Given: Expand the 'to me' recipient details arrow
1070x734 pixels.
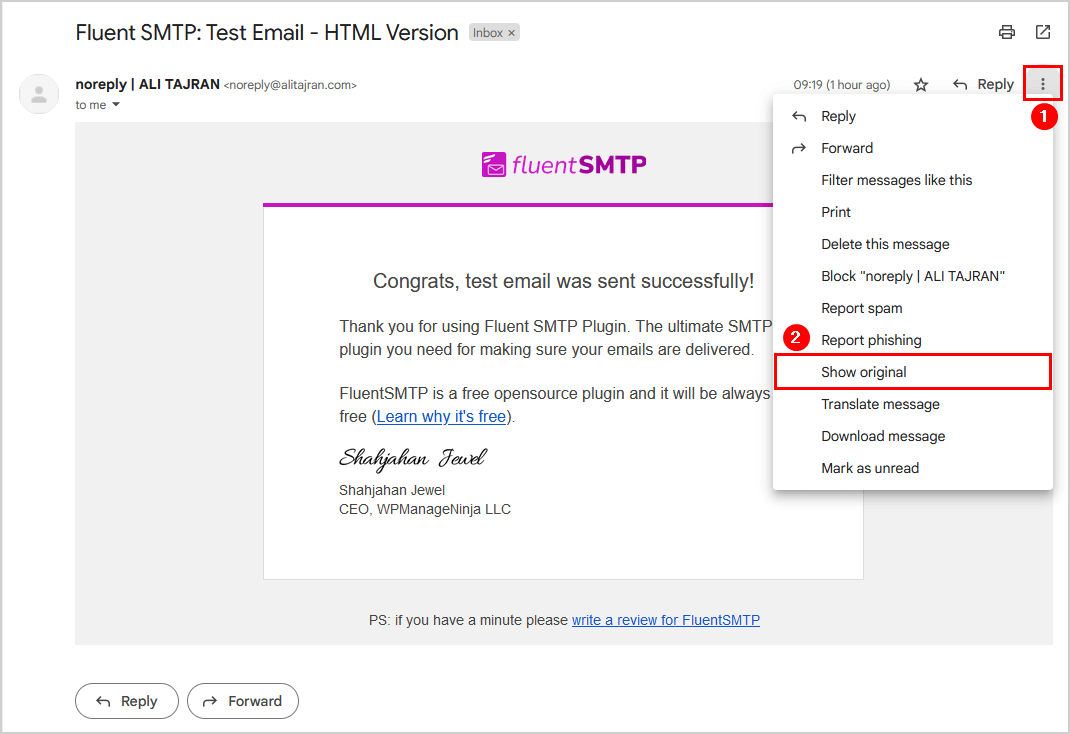Looking at the screenshot, I should [116, 104].
